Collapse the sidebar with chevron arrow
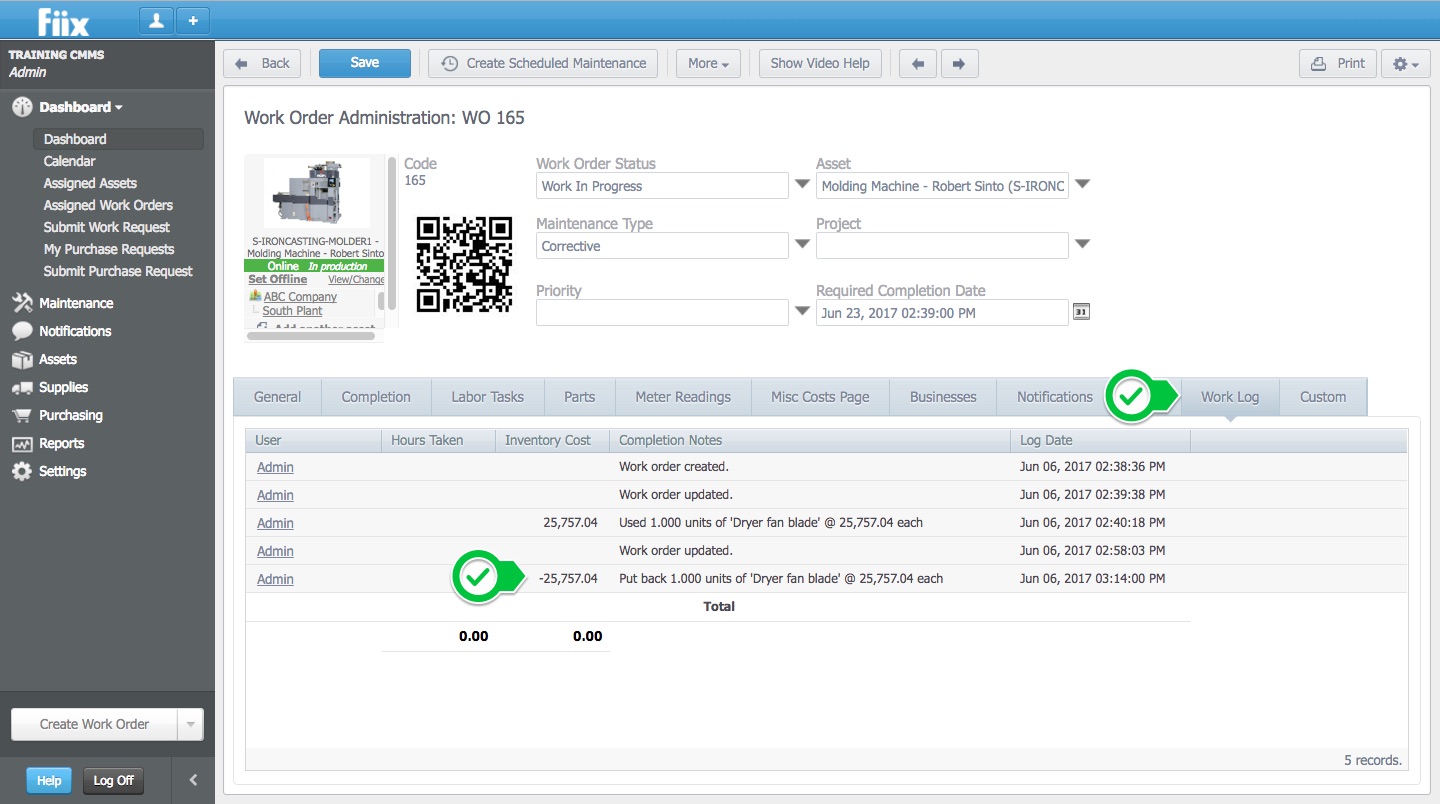This screenshot has width=1440, height=804. tap(193, 780)
